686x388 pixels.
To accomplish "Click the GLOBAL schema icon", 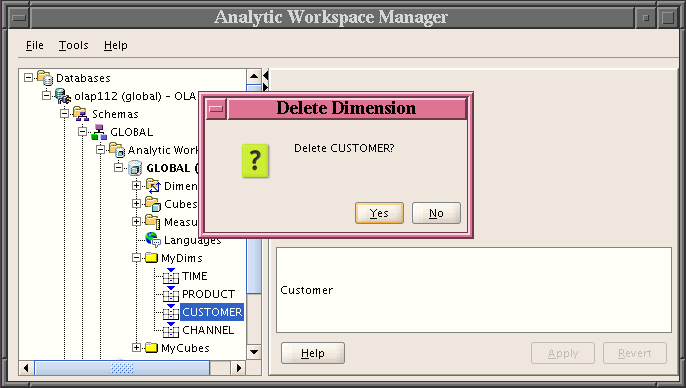I will [x=99, y=132].
